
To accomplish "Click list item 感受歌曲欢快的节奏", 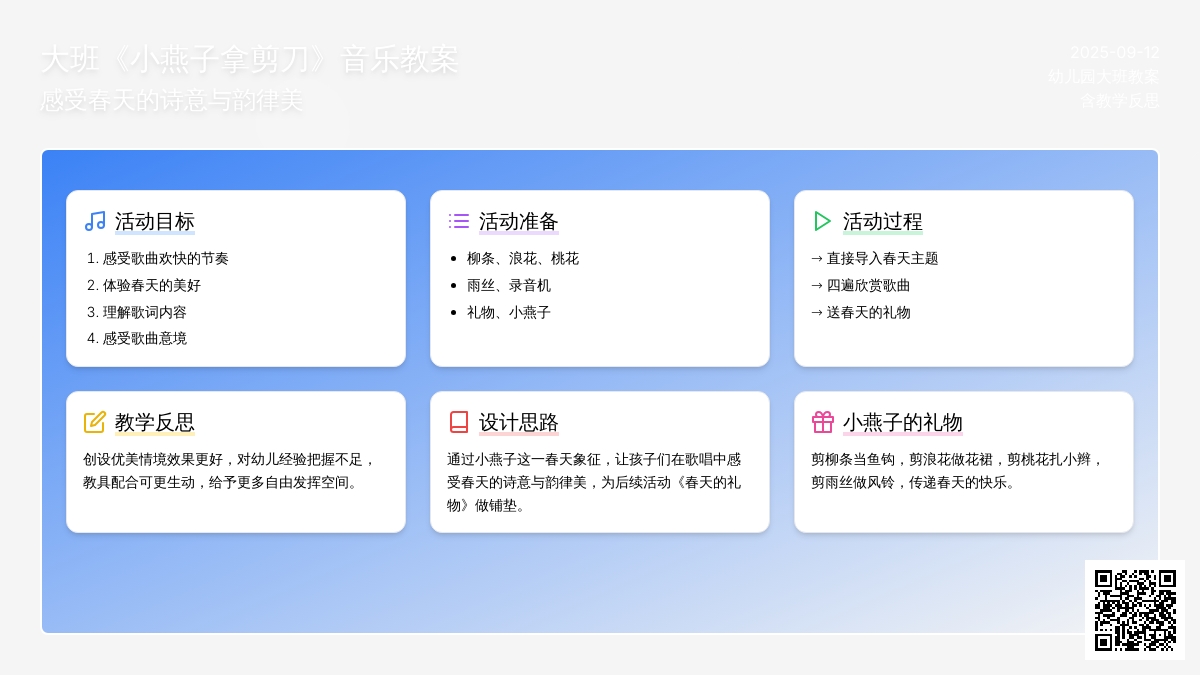I will tap(165, 258).
